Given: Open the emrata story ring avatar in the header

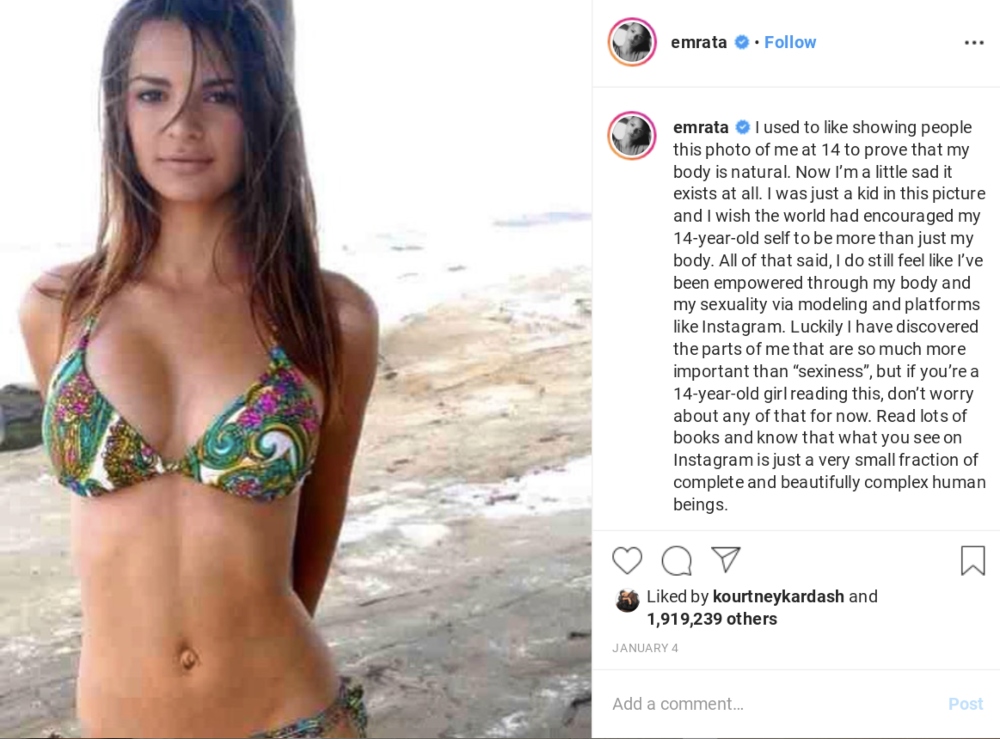Looking at the screenshot, I should pos(632,42).
